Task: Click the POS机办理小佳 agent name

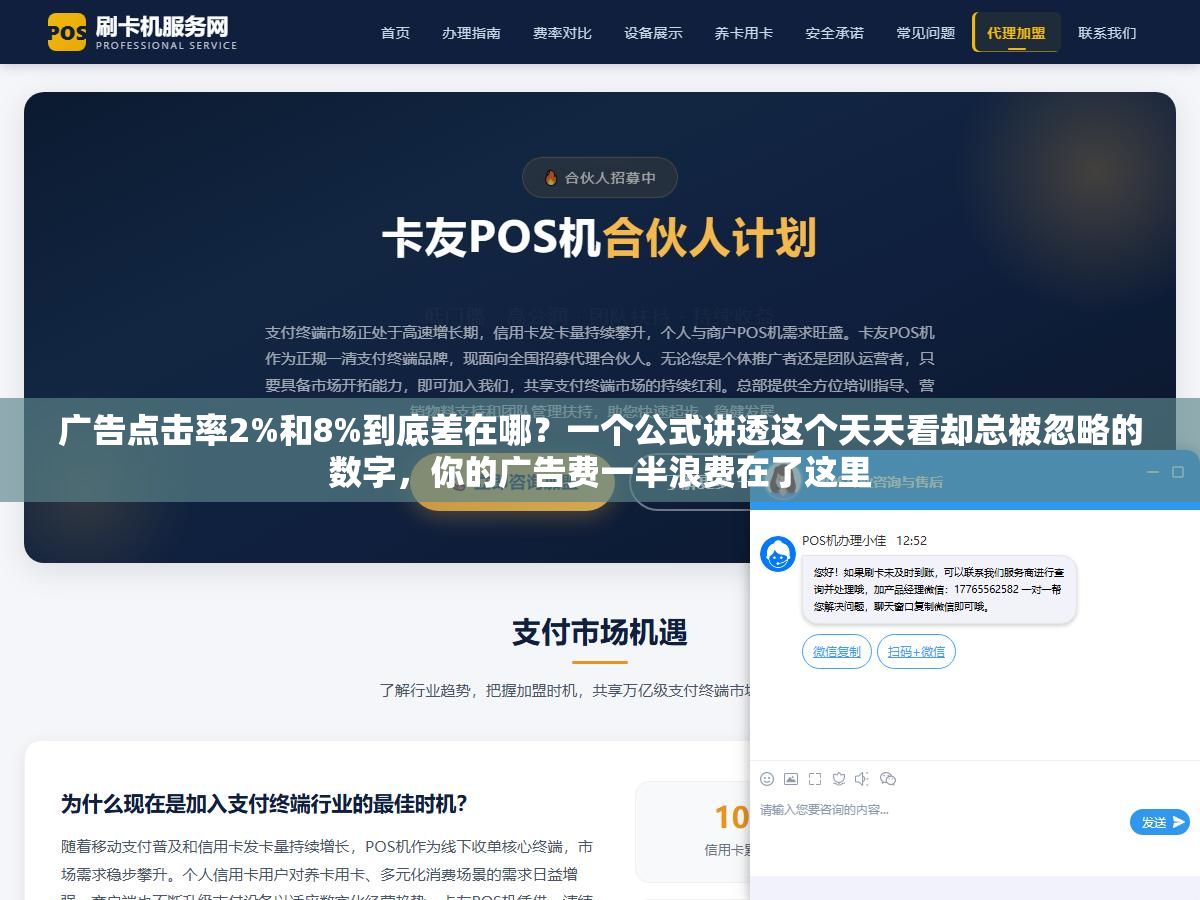Action: click(844, 540)
